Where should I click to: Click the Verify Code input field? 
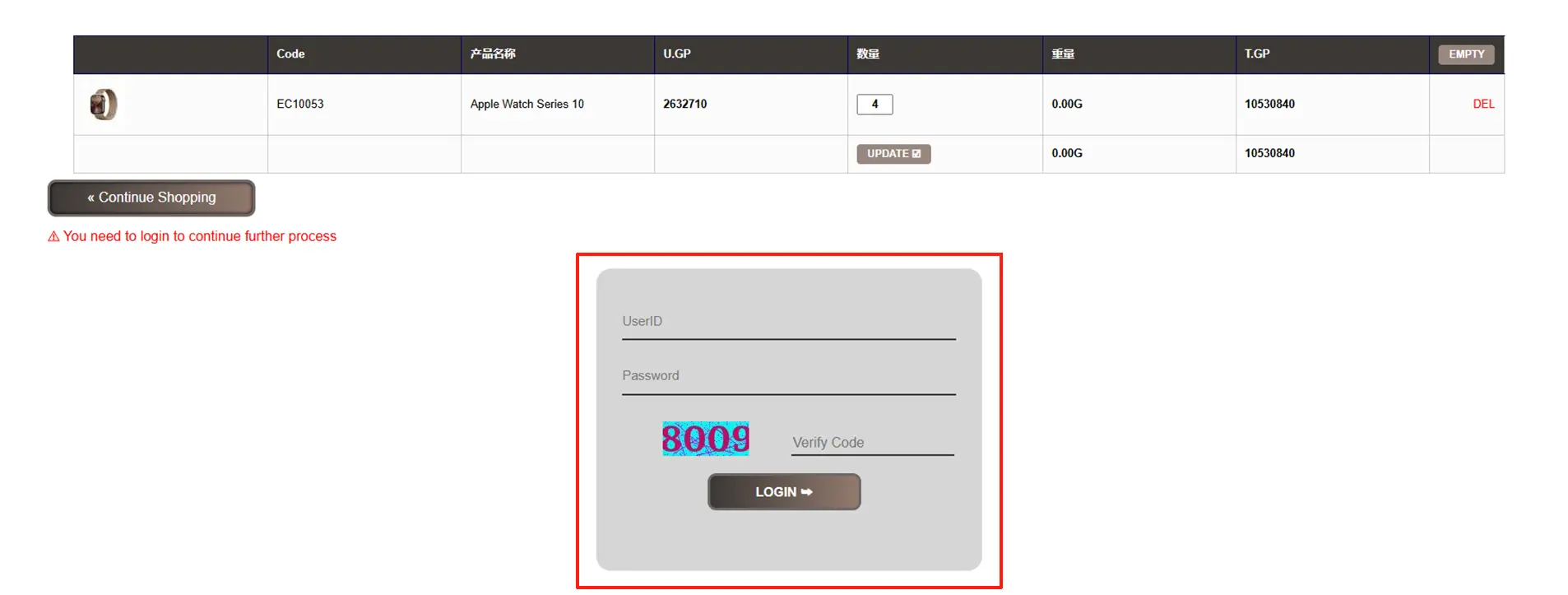pyautogui.click(x=871, y=443)
